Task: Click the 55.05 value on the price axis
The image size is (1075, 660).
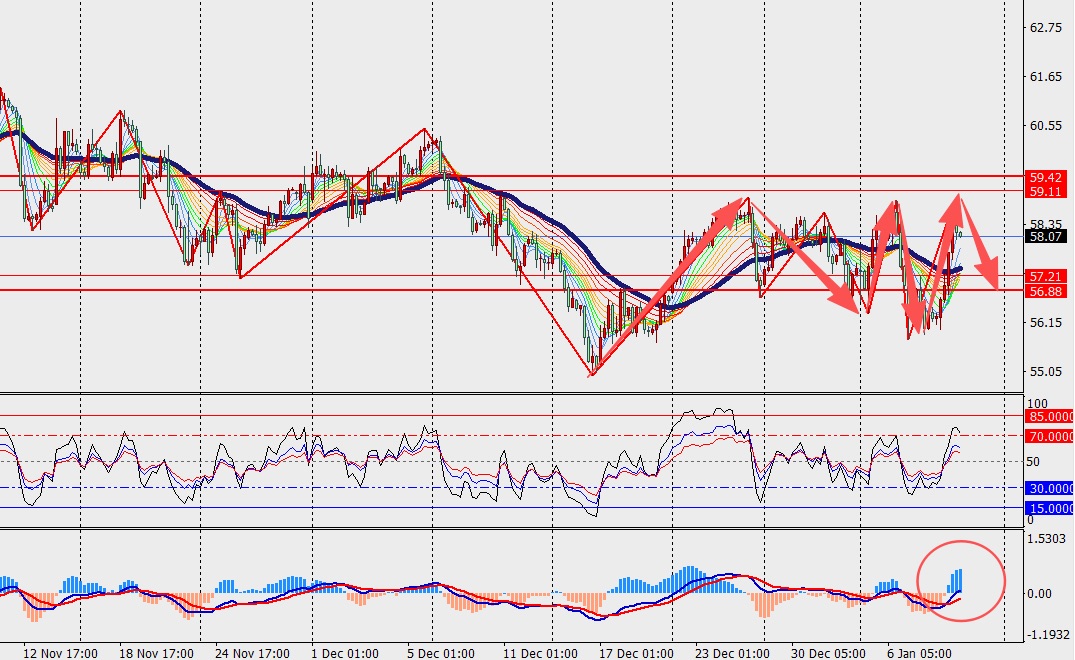Action: pos(1046,372)
